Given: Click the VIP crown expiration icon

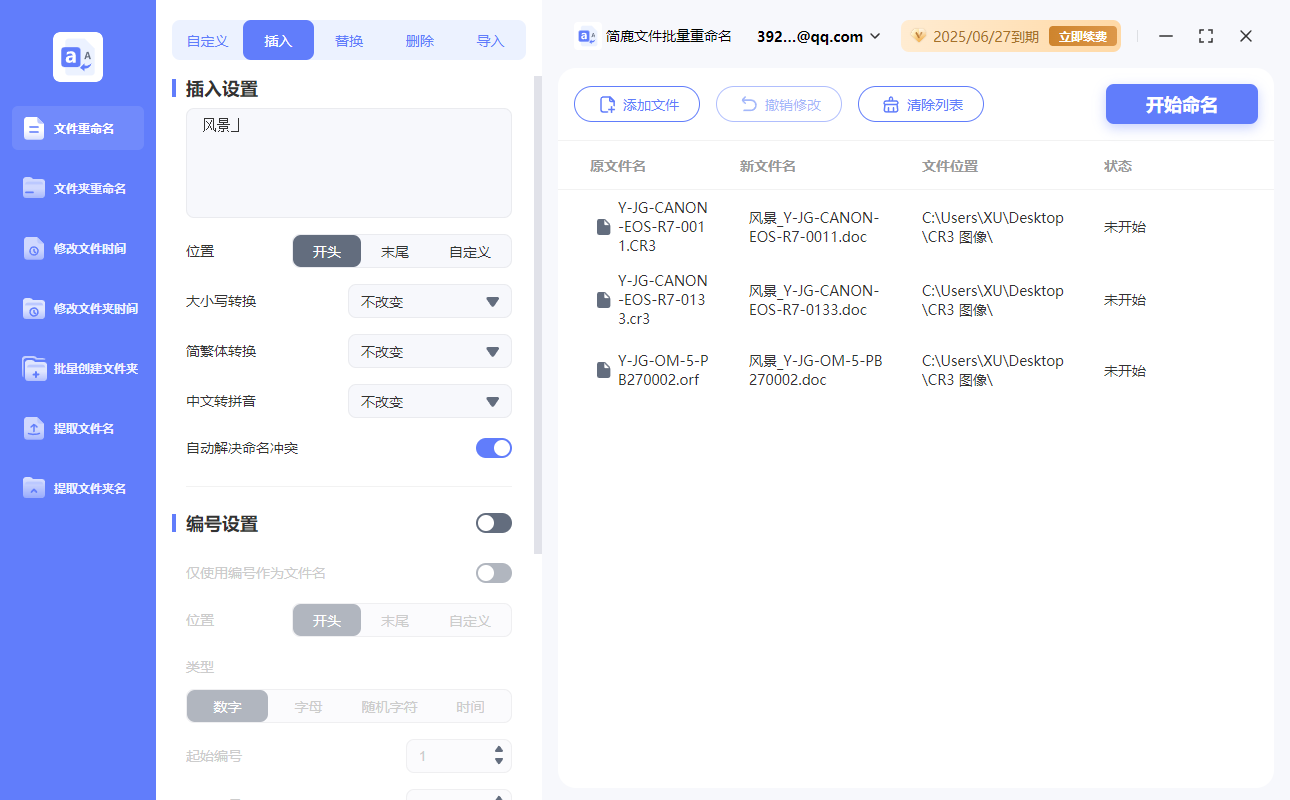Looking at the screenshot, I should point(918,35).
